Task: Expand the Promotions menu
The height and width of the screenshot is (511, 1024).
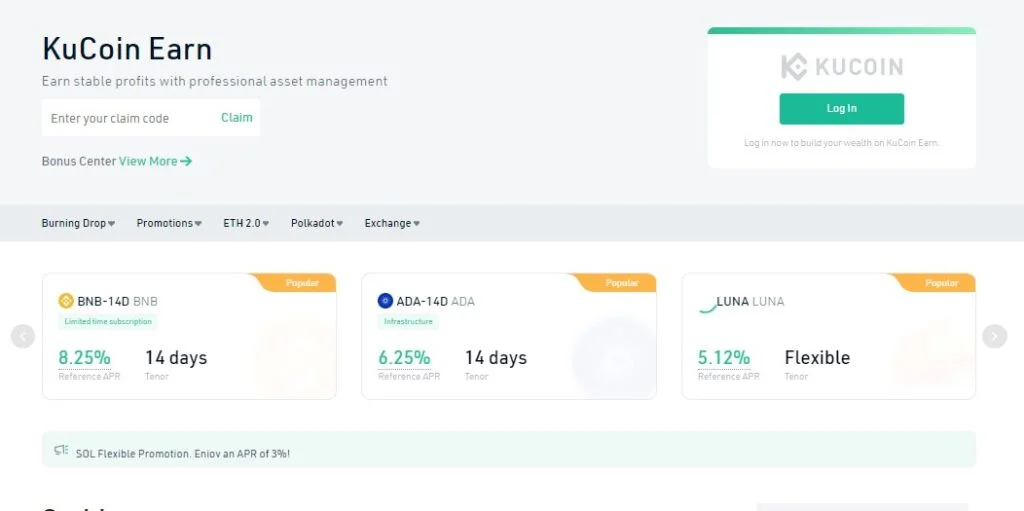Action: point(169,223)
